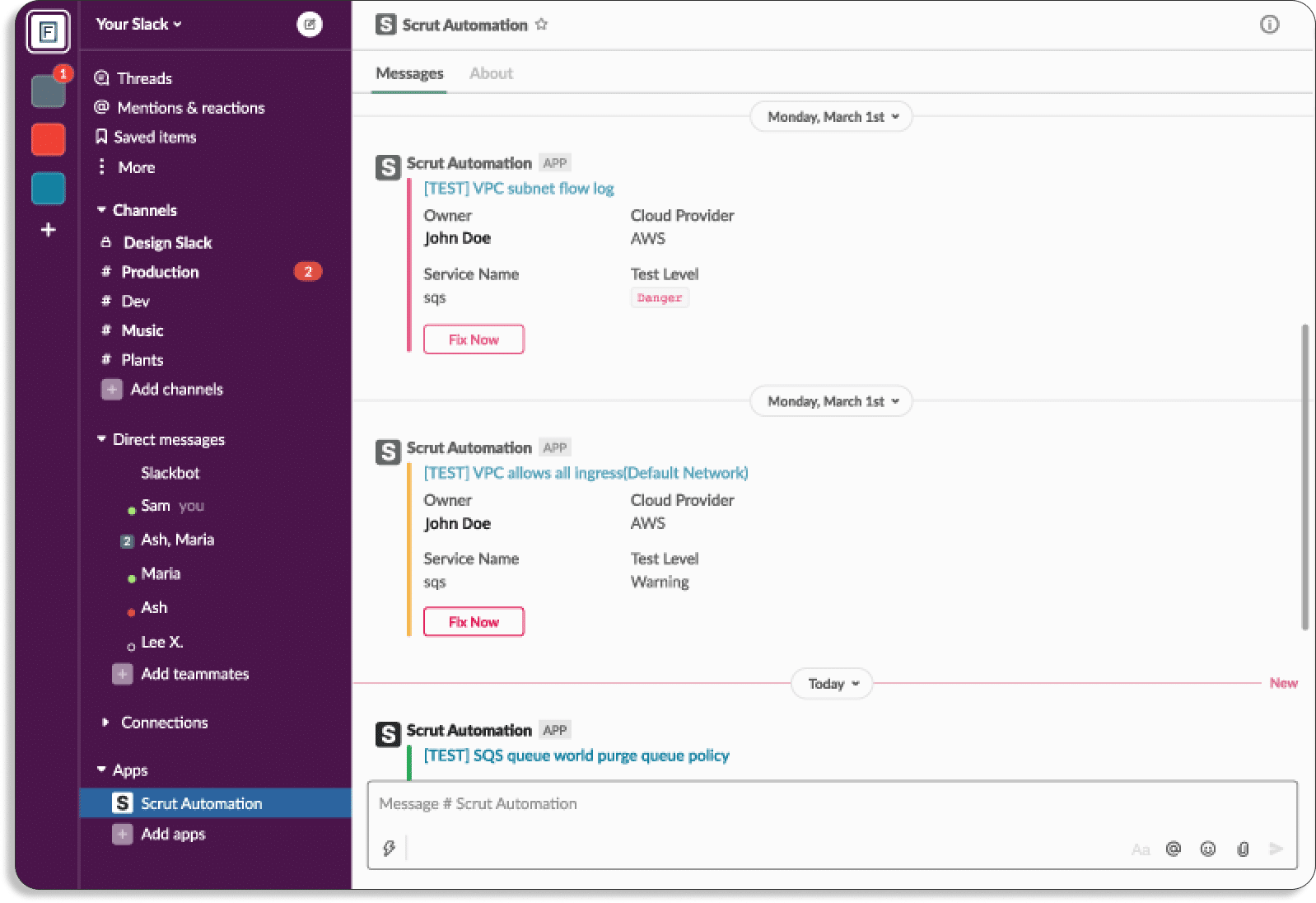Click the Warning test level value
The image size is (1316, 903).
(660, 582)
